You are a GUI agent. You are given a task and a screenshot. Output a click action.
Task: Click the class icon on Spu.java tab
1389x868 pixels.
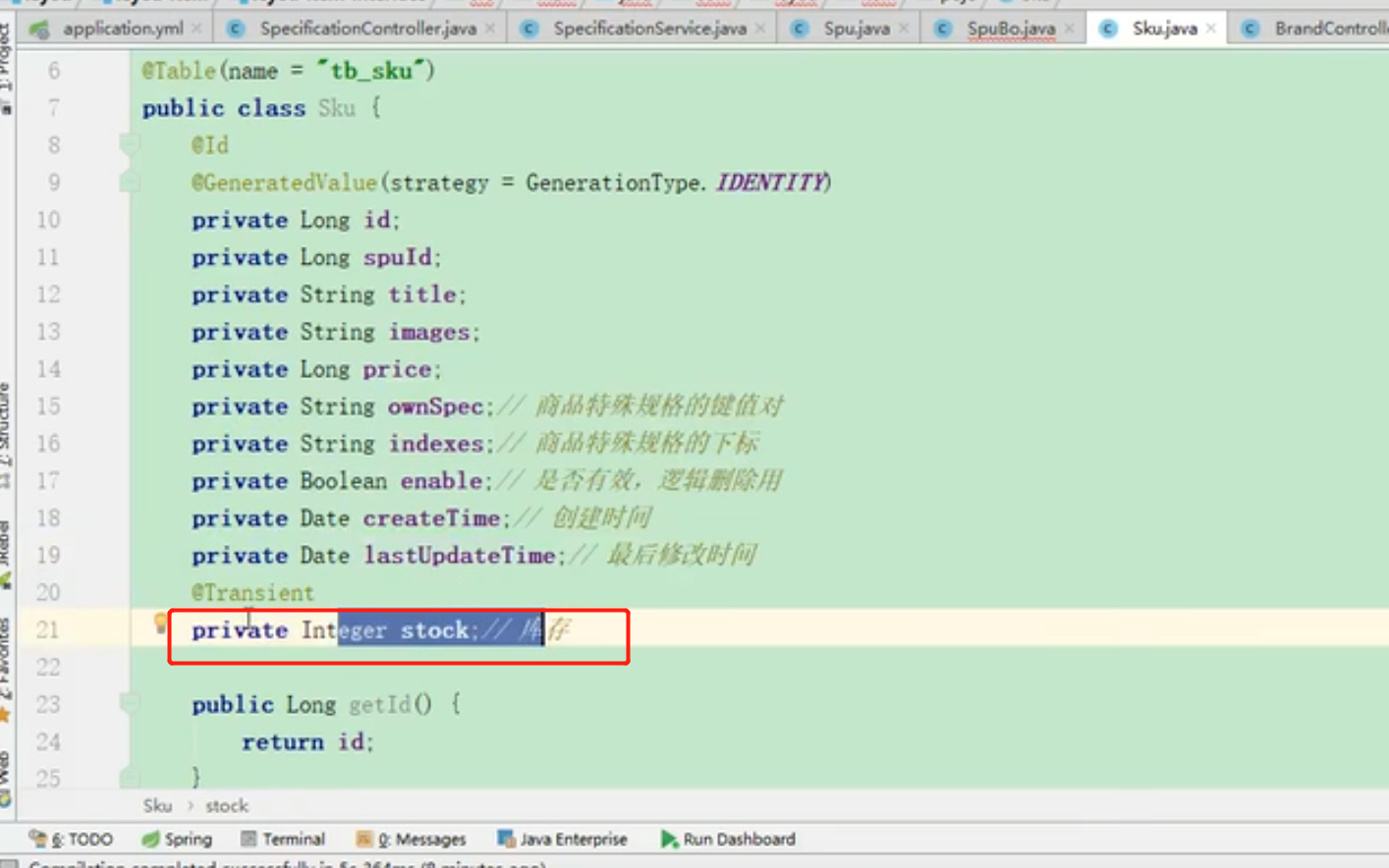800,28
